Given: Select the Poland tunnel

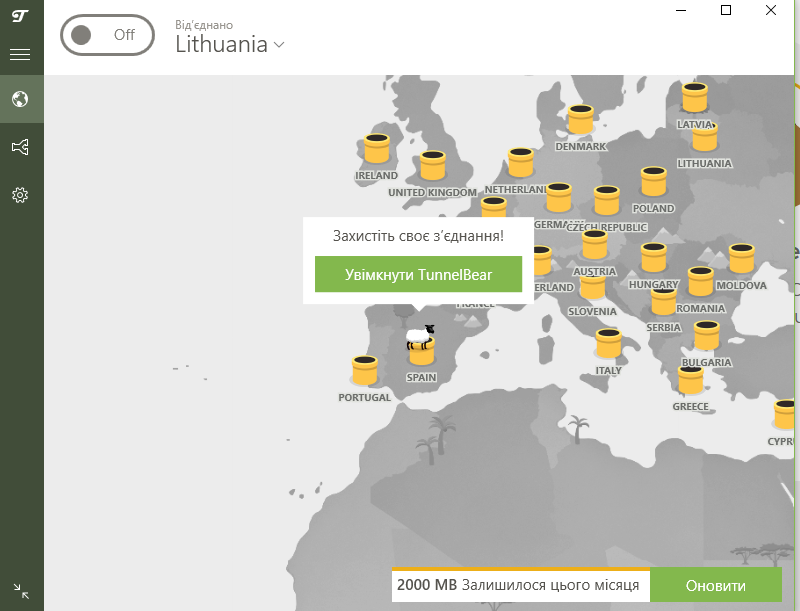Looking at the screenshot, I should point(654,182).
